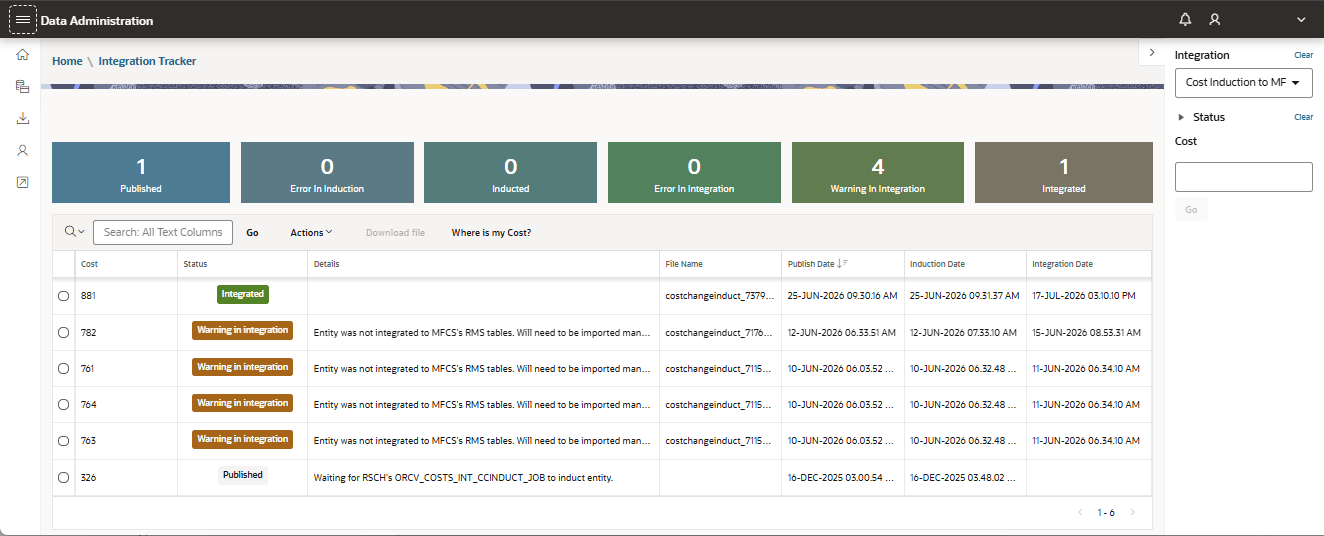The height and width of the screenshot is (536, 1324).
Task: Open the Integration Date column header
Action: 1088,264
